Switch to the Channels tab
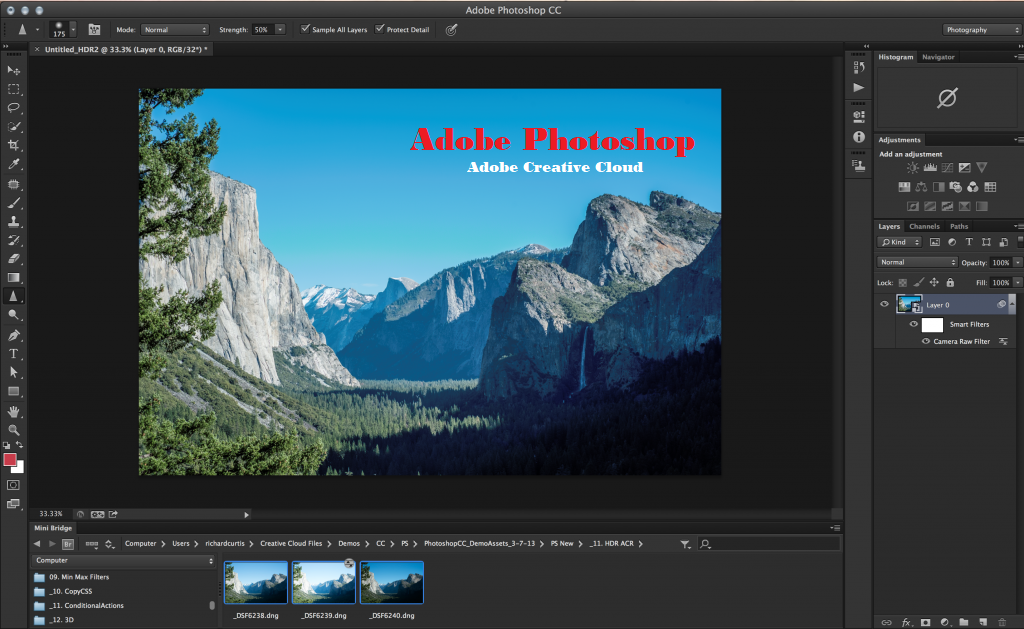Viewport: 1024px width, 629px height. 924,226
